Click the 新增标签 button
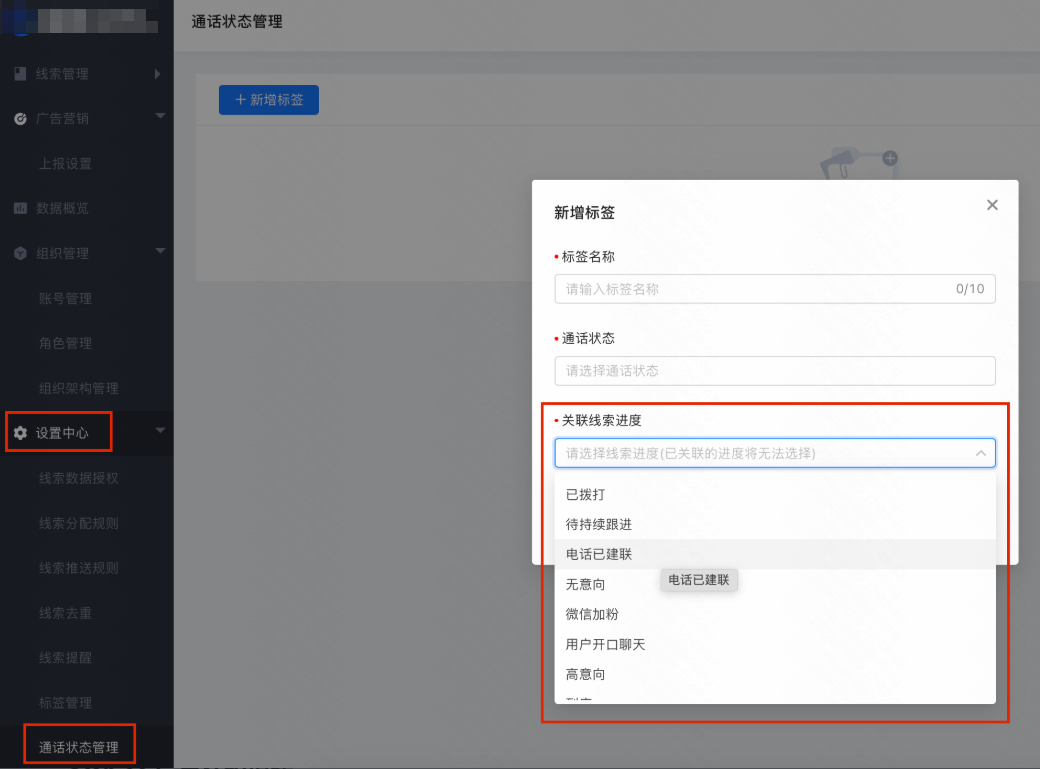 [268, 100]
